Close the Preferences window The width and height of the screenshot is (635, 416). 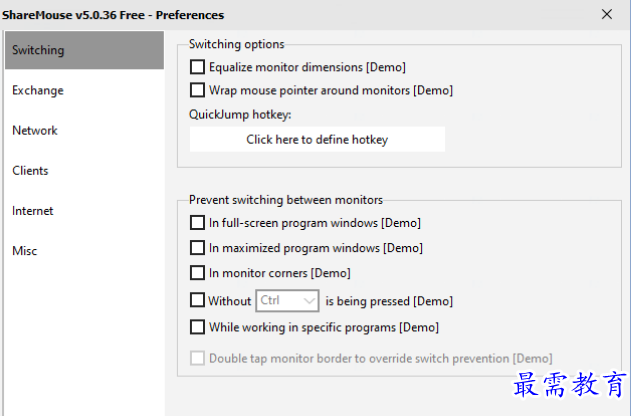coord(607,14)
